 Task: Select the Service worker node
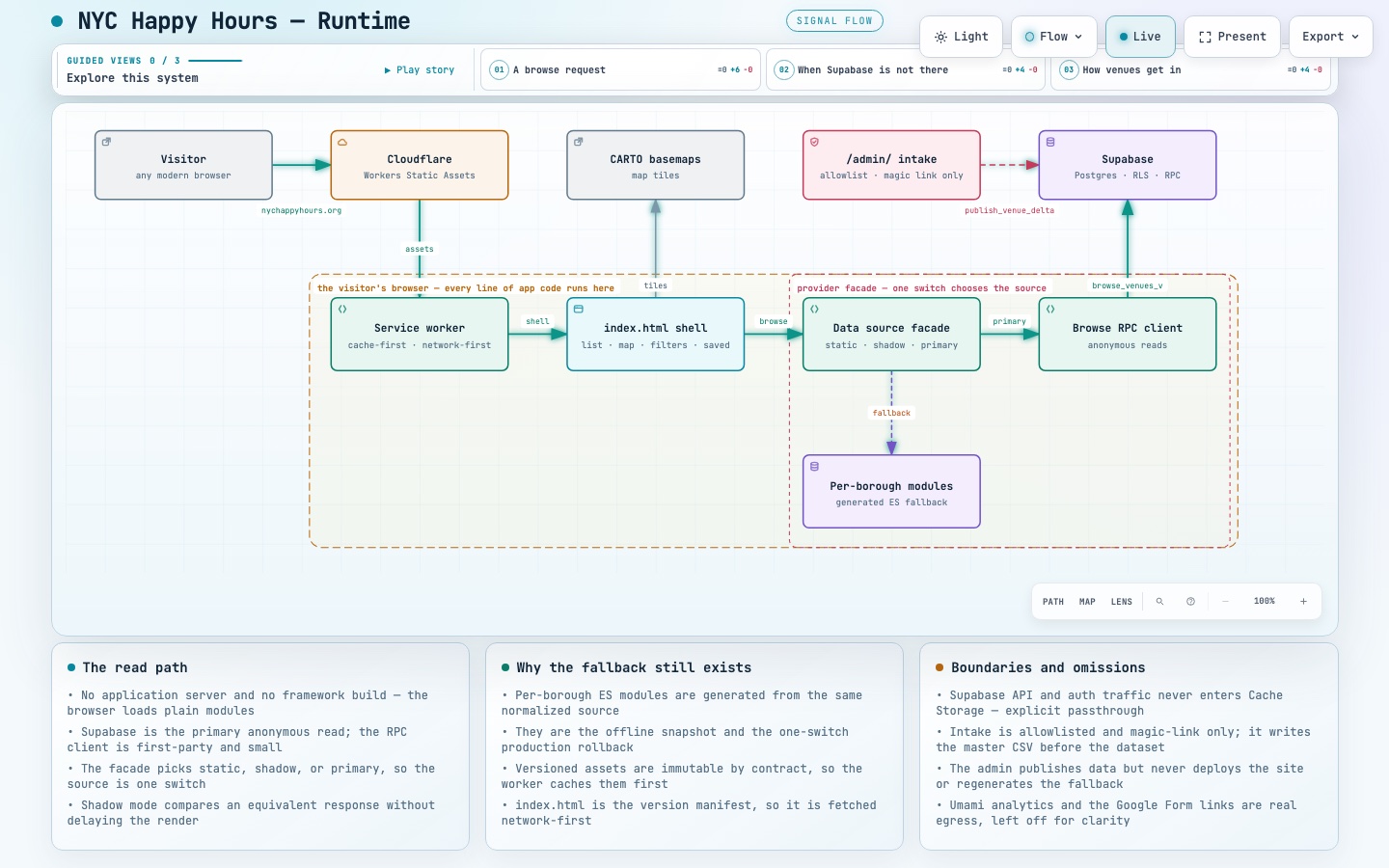pyautogui.click(x=420, y=335)
